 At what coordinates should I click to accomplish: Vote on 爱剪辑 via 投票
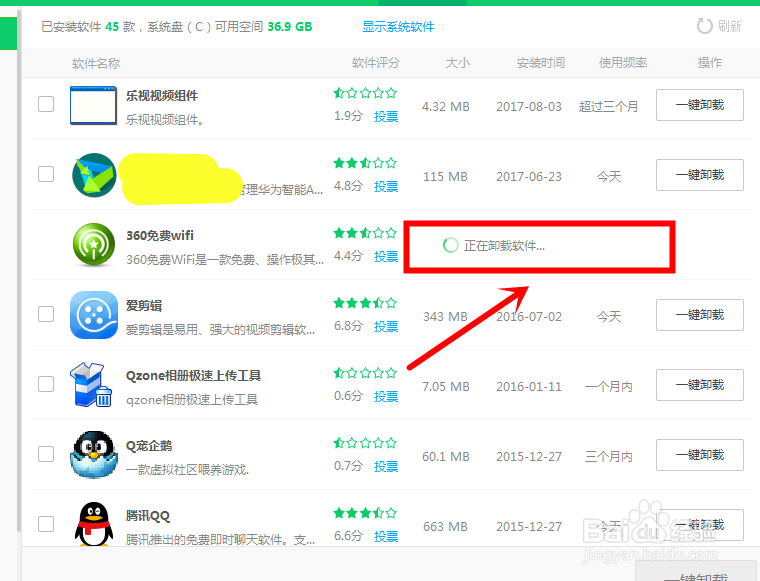(386, 326)
